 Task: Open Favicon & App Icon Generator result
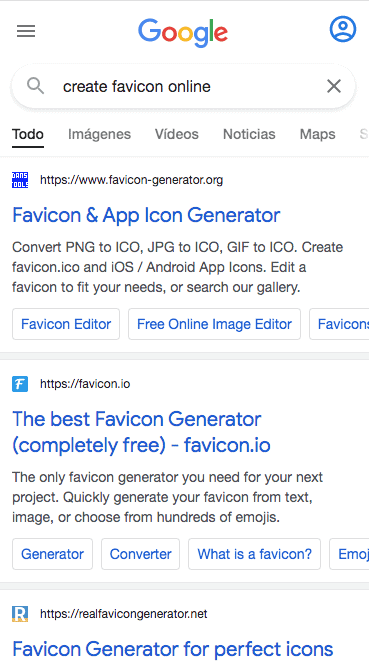coord(146,215)
